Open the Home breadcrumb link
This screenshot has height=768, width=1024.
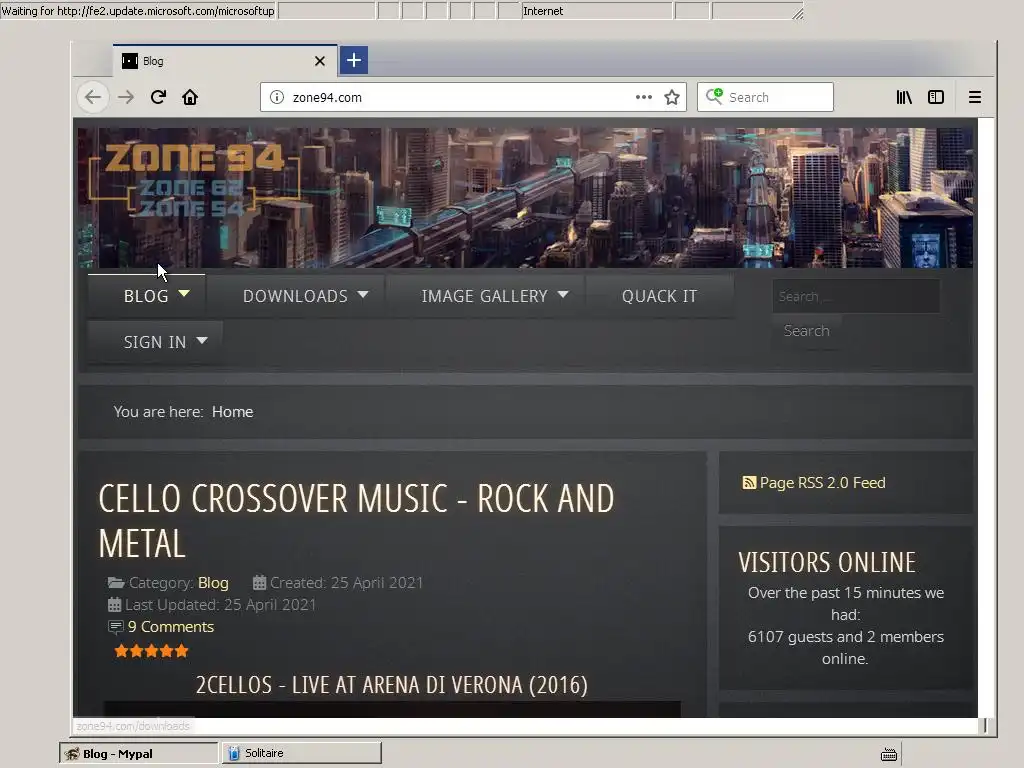point(232,411)
